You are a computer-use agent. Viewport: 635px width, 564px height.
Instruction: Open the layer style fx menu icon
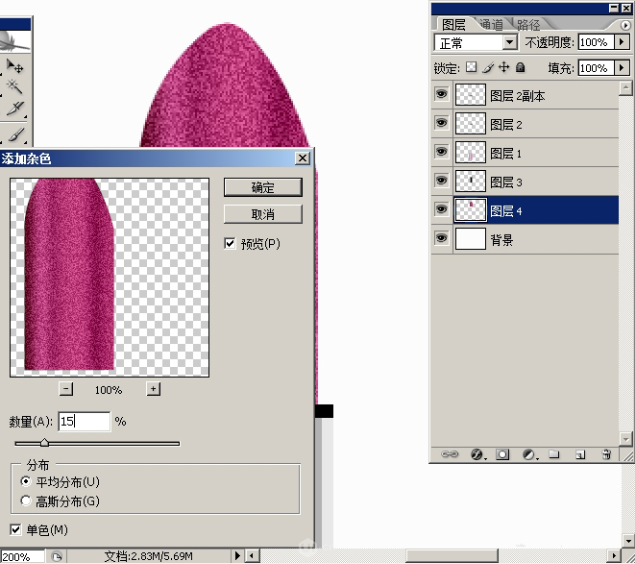[477, 454]
